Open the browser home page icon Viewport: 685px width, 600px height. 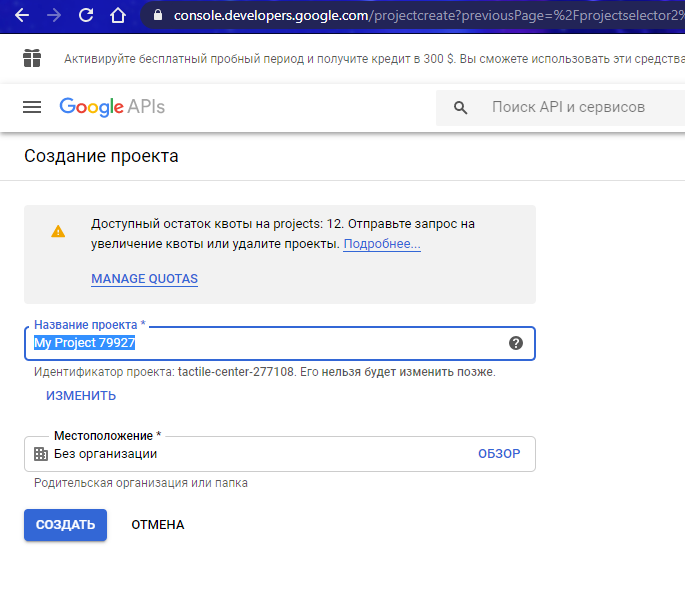pos(118,15)
